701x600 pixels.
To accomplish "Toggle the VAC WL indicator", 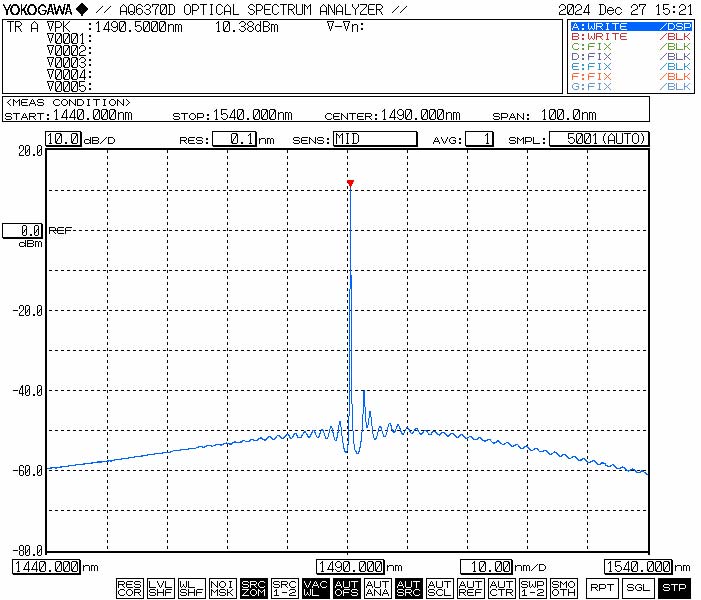I will pos(315,588).
